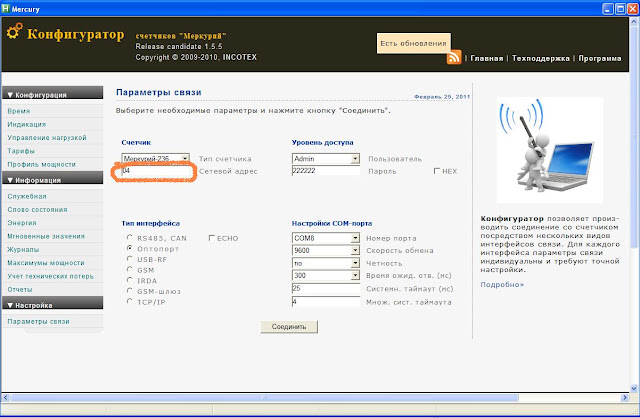
Task: Open Индикация in the sidebar
Action: (27, 125)
